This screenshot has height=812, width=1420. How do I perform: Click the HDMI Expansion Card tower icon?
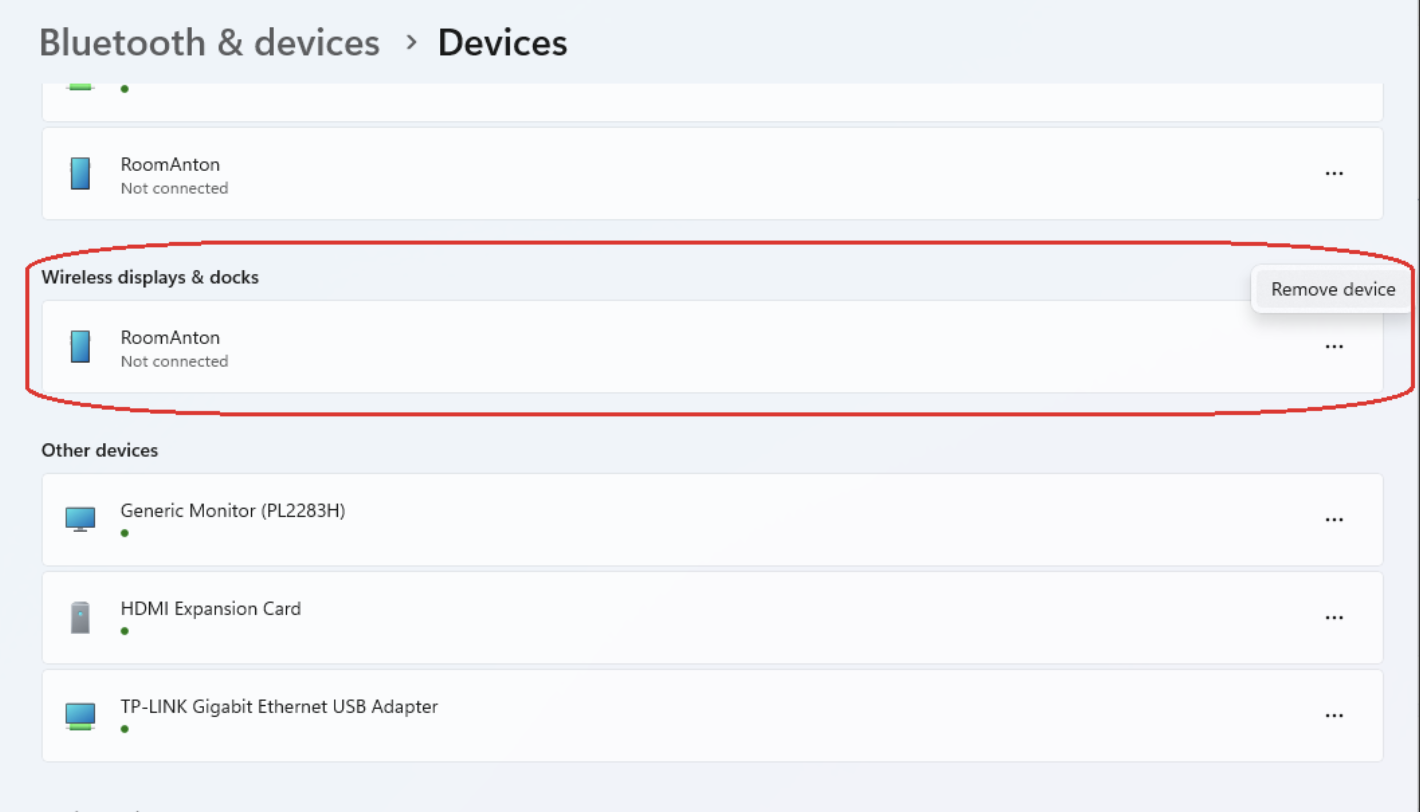tap(80, 617)
